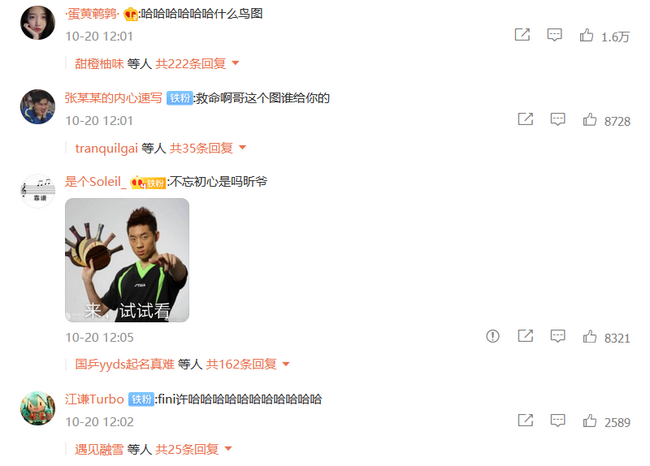Repost 张某某的内心速写's comment
Image resolution: width=650 pixels, height=466 pixels.
pyautogui.click(x=525, y=119)
